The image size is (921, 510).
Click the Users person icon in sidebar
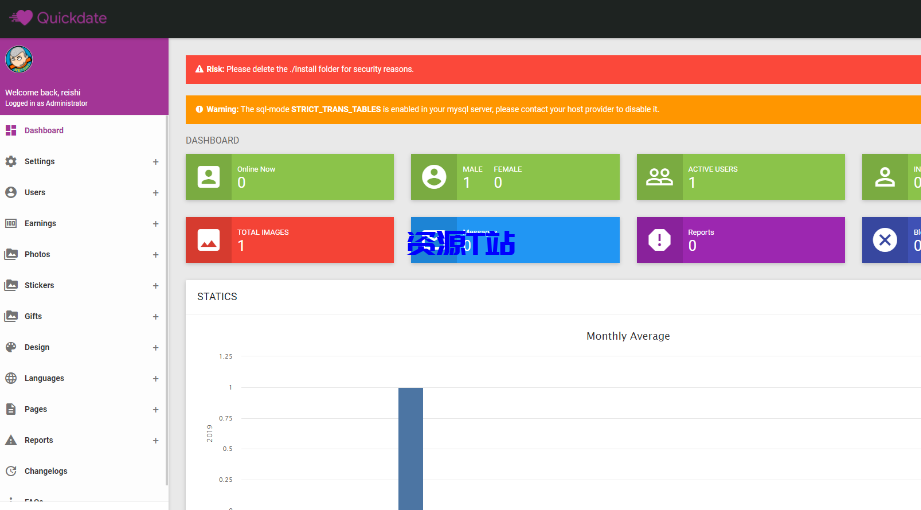11,192
